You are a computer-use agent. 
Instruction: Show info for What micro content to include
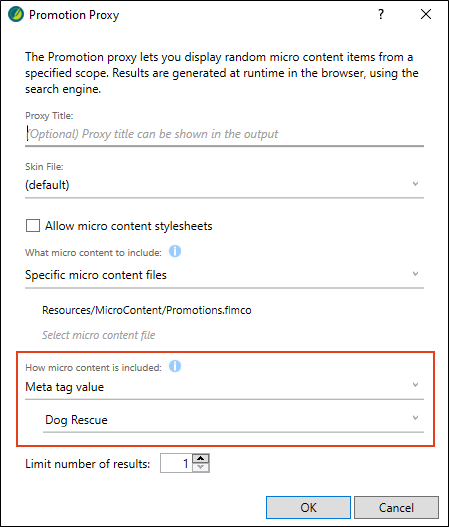(x=175, y=251)
